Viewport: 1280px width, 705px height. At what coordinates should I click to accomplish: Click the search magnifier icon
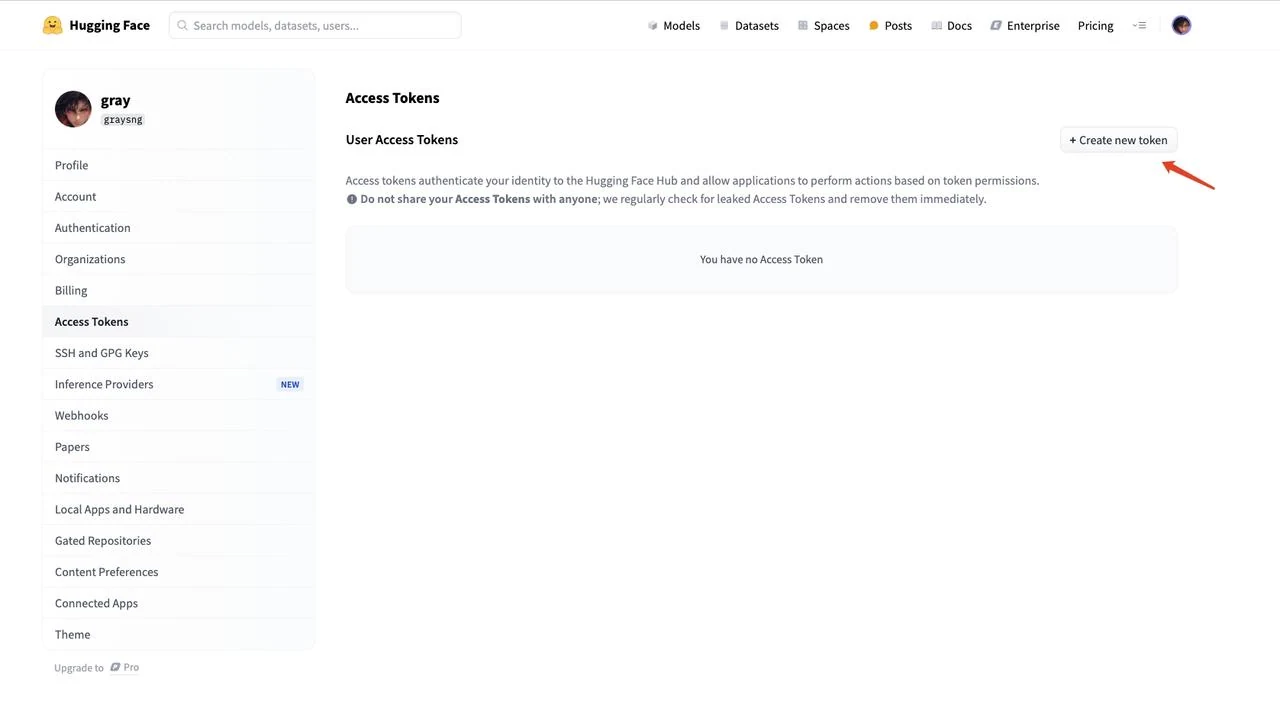[182, 25]
